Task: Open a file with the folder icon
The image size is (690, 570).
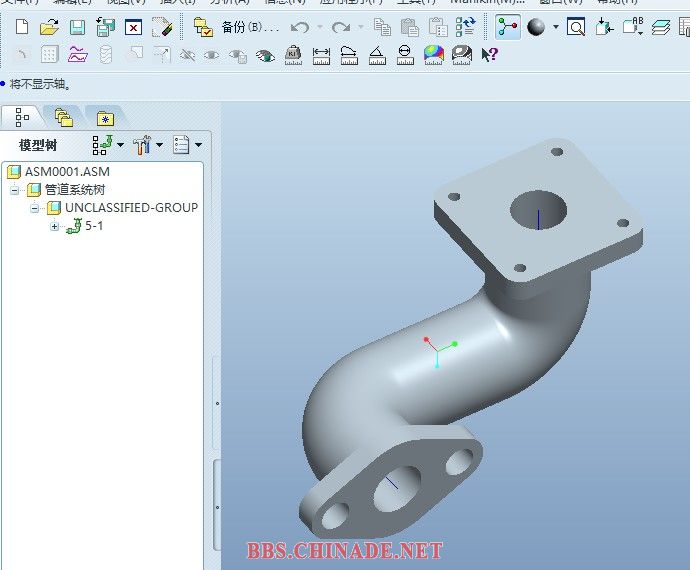Action: pos(49,28)
